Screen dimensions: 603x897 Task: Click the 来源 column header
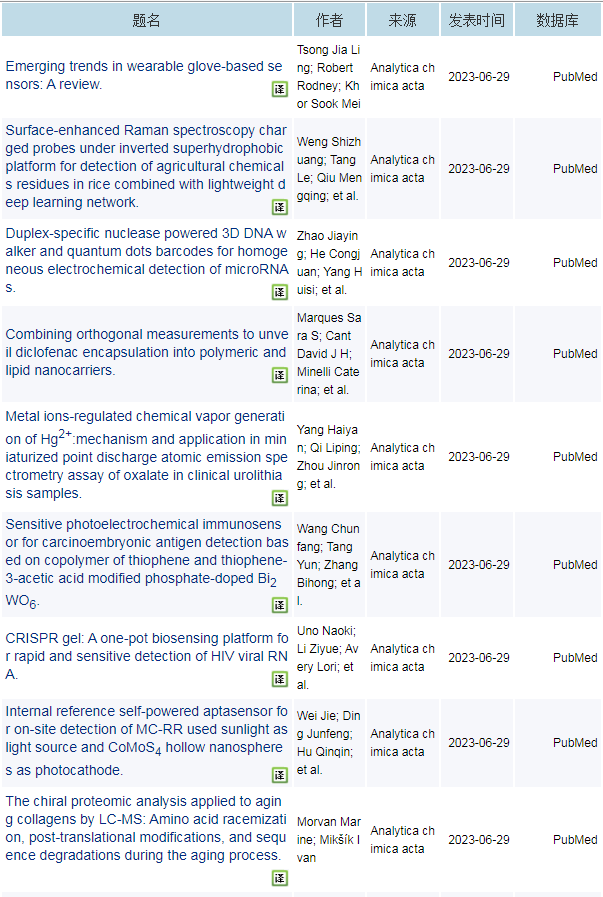click(402, 20)
